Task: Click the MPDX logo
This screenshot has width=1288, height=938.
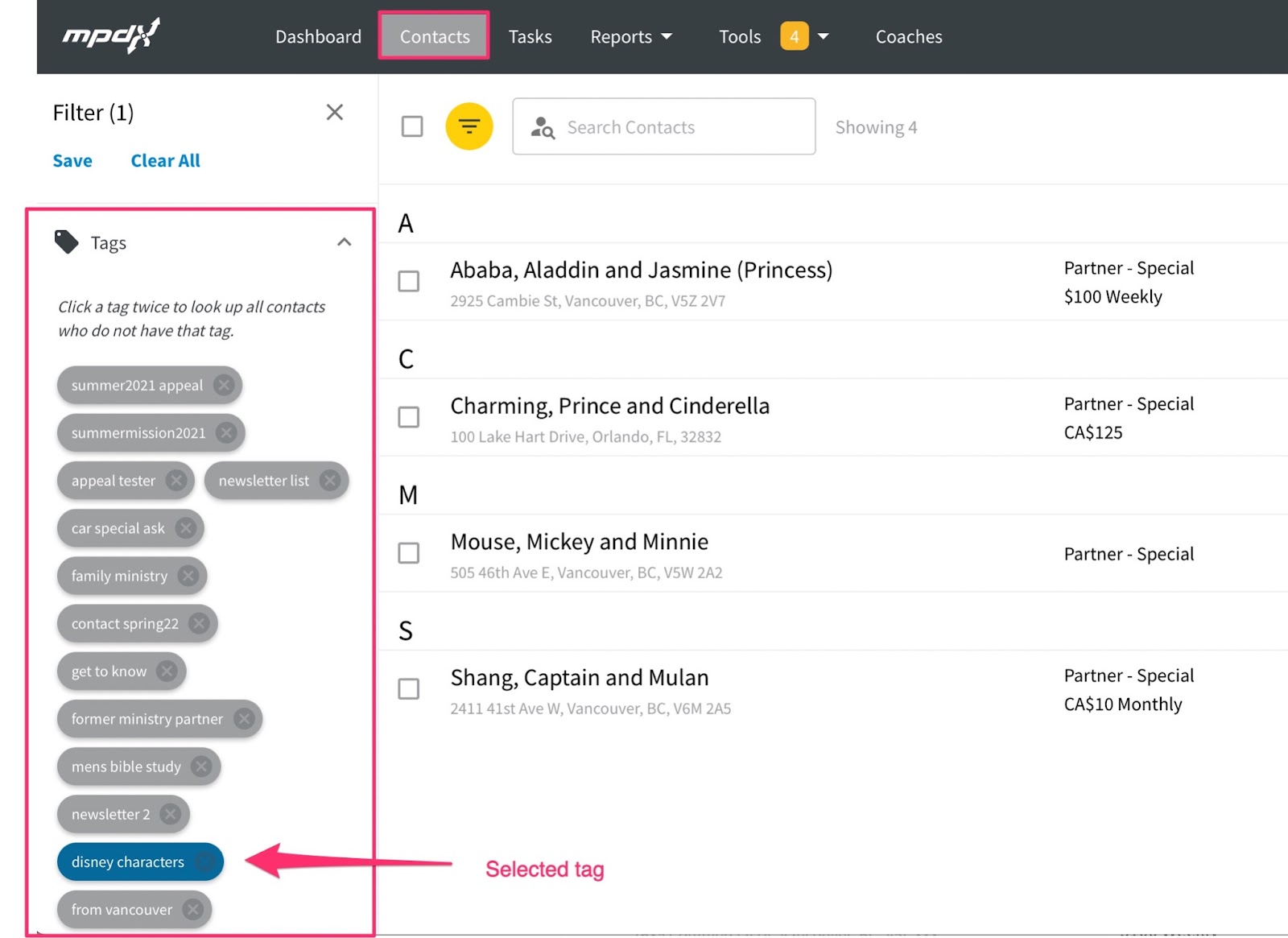Action: (111, 35)
